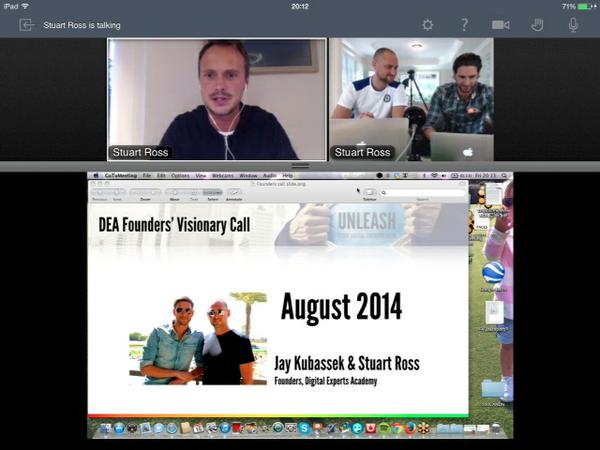
Task: Tap the leave meeting exit icon
Action: (x=26, y=24)
